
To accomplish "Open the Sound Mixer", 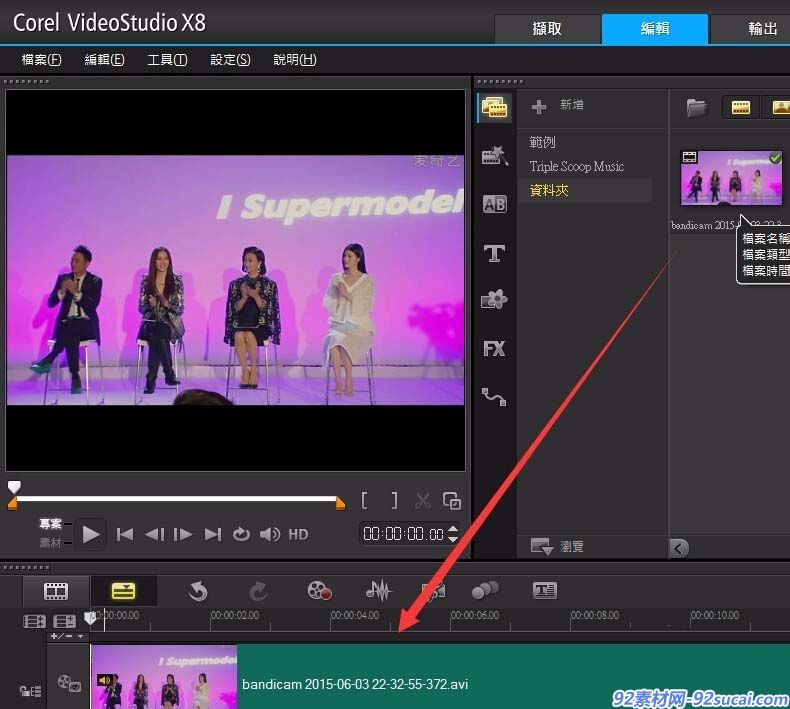I will [x=378, y=591].
